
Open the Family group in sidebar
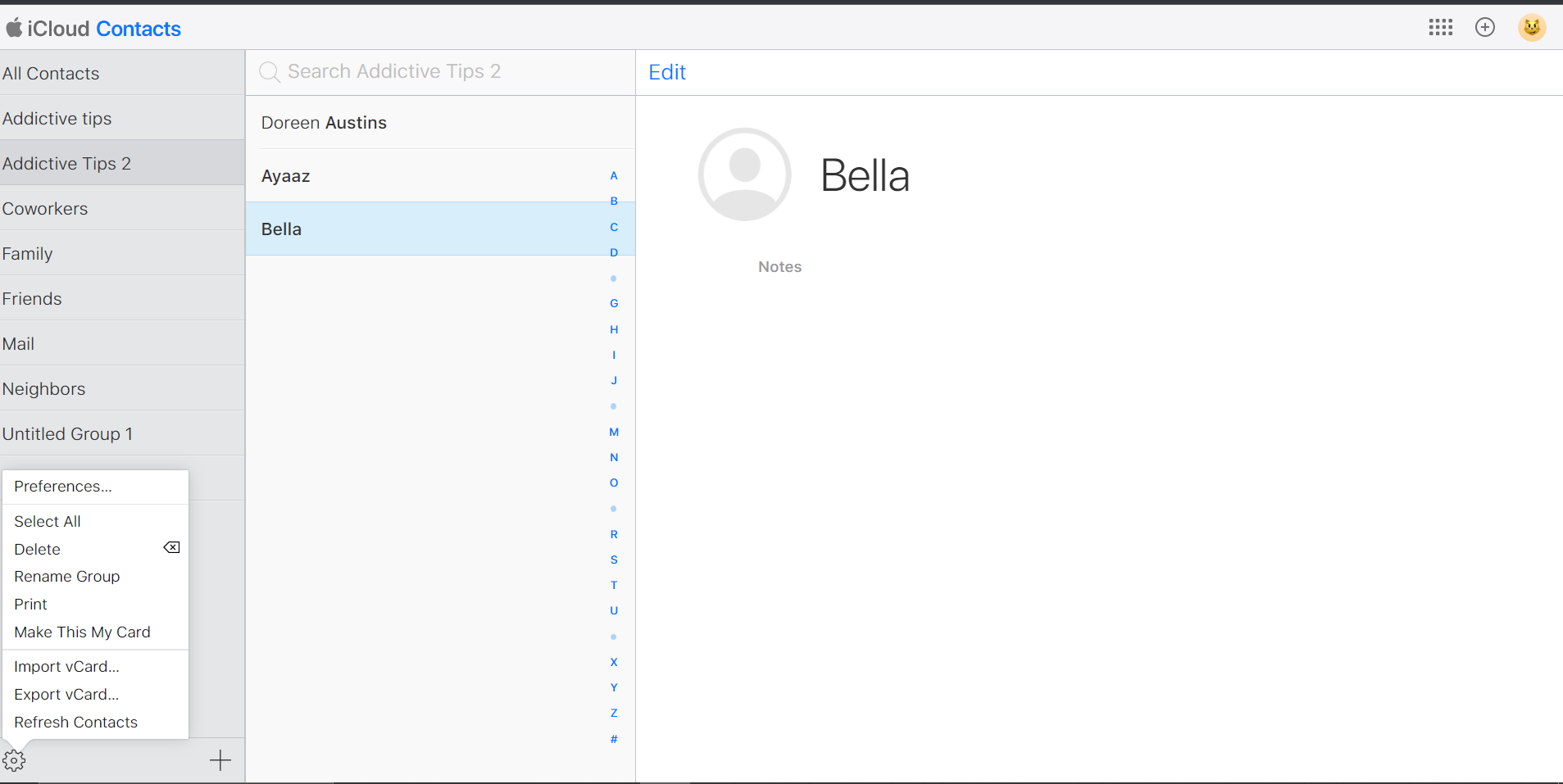tap(28, 254)
